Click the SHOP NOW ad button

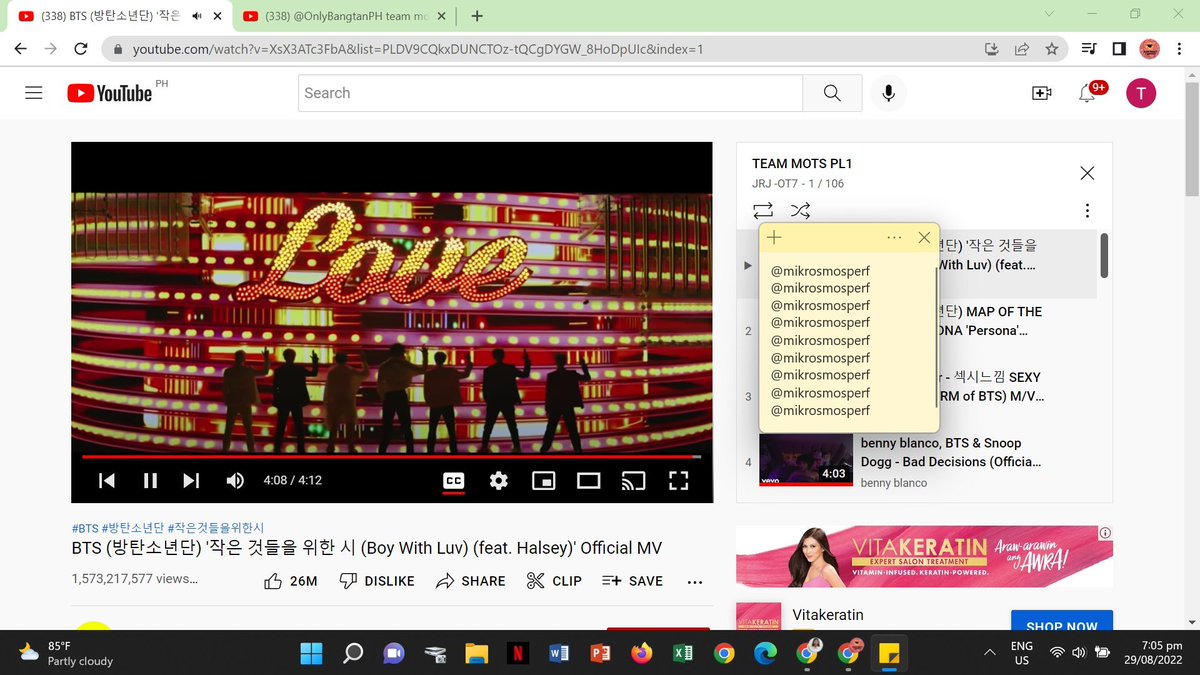1061,622
